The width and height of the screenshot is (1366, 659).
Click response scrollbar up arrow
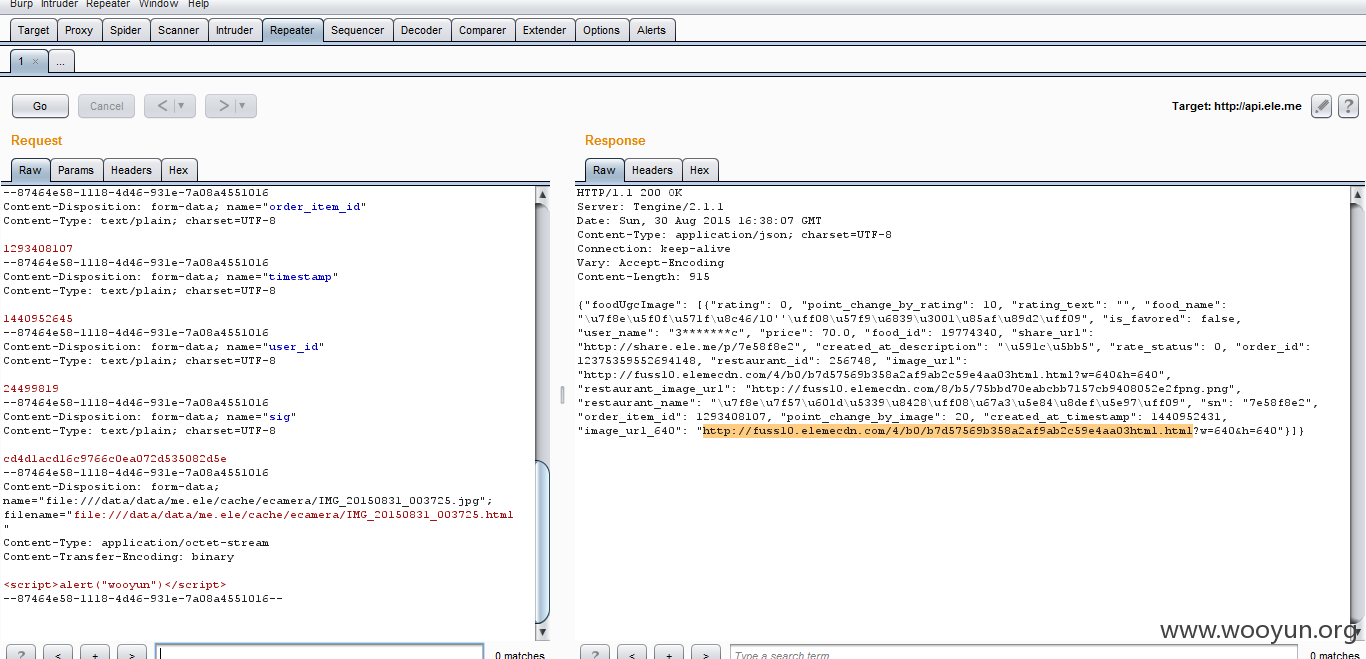pyautogui.click(x=1358, y=194)
